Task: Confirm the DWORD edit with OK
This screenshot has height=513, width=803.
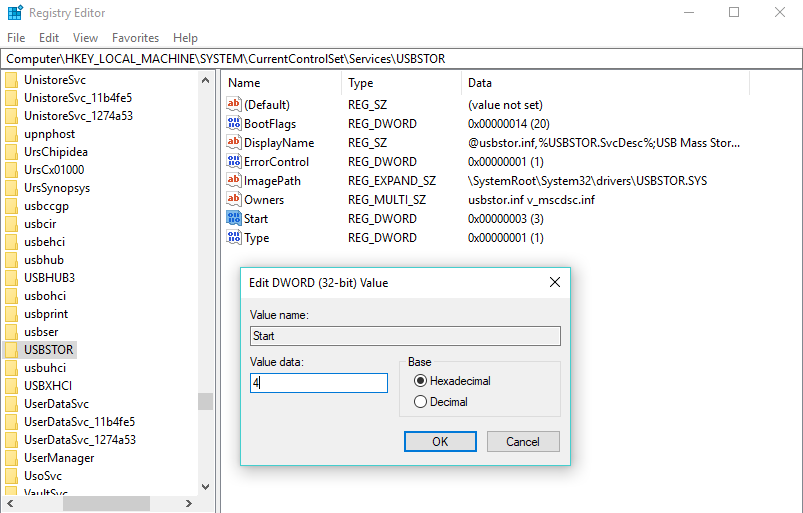Action: [x=440, y=441]
